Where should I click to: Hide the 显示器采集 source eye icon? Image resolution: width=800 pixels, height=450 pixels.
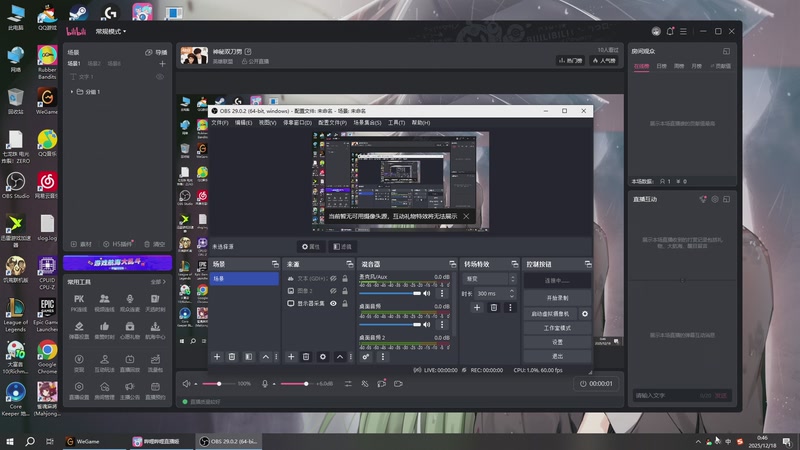click(333, 303)
